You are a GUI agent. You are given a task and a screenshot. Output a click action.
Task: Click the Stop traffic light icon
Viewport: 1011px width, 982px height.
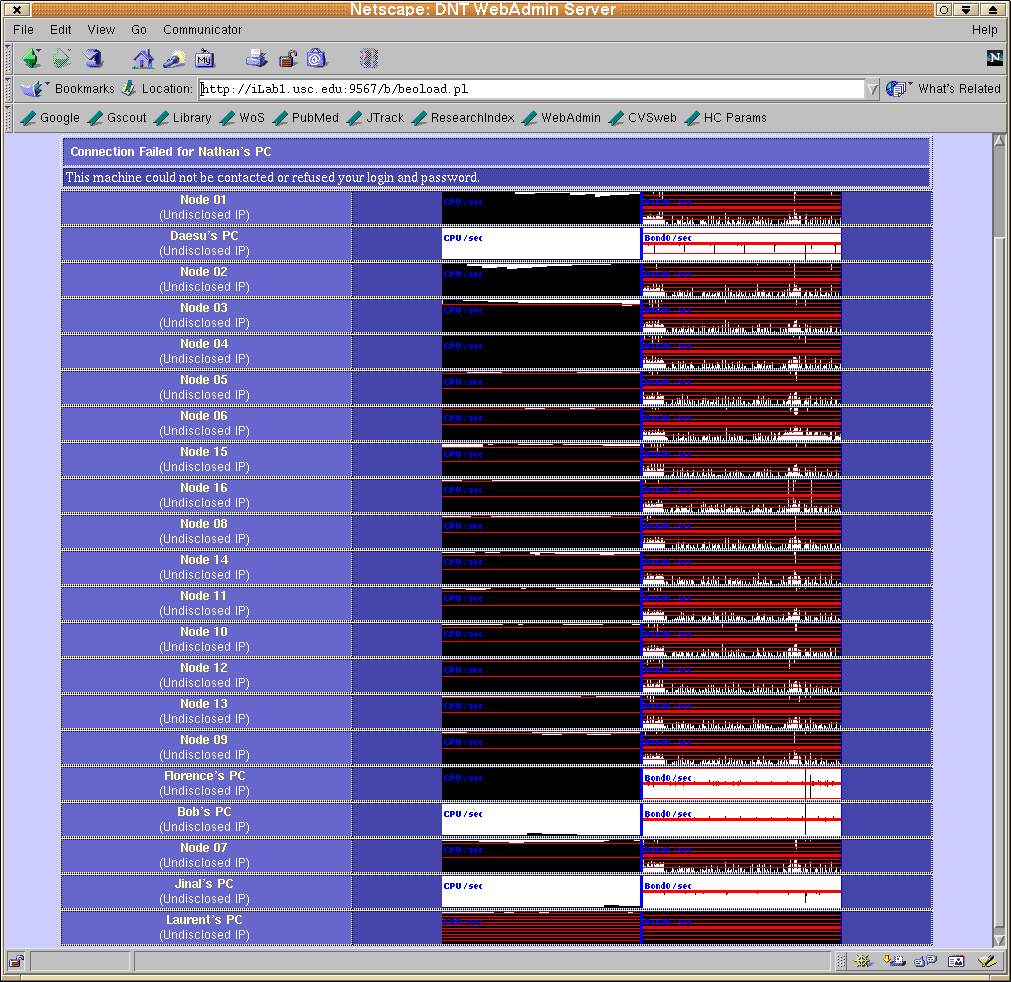tap(369, 58)
